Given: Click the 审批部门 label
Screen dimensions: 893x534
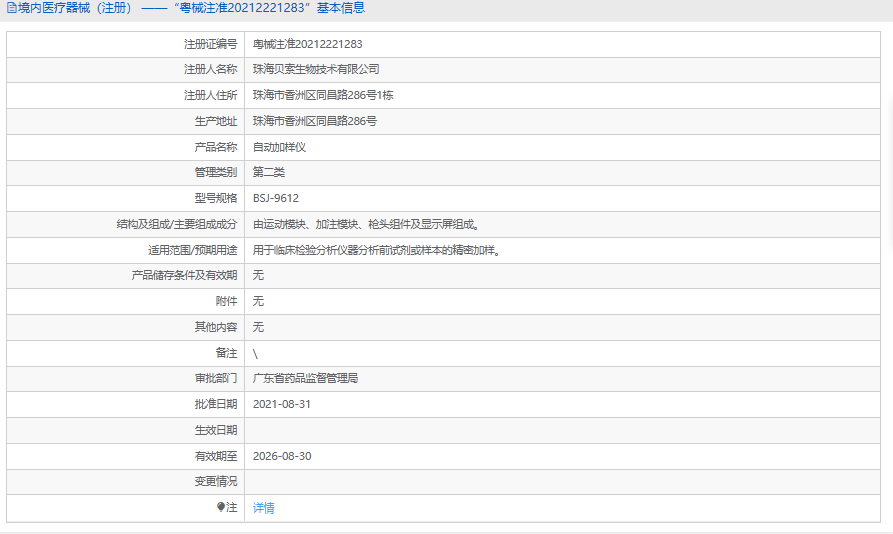Looking at the screenshot, I should pos(216,378).
